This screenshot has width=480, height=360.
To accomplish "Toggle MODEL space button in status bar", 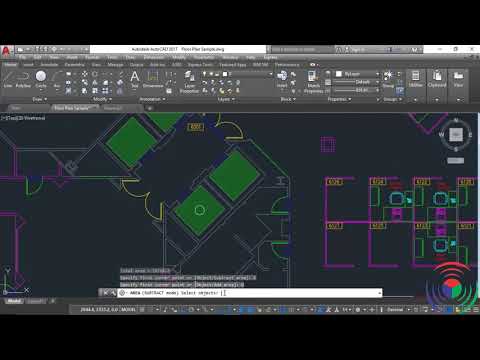I will point(128,310).
